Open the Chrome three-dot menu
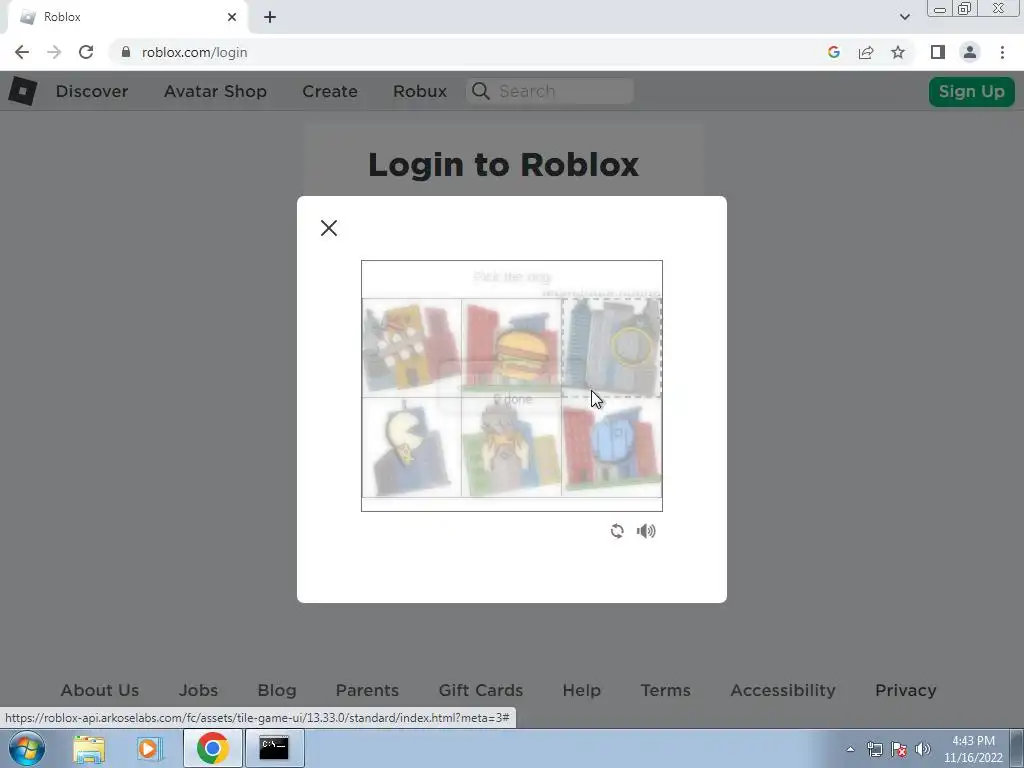 (x=1002, y=52)
